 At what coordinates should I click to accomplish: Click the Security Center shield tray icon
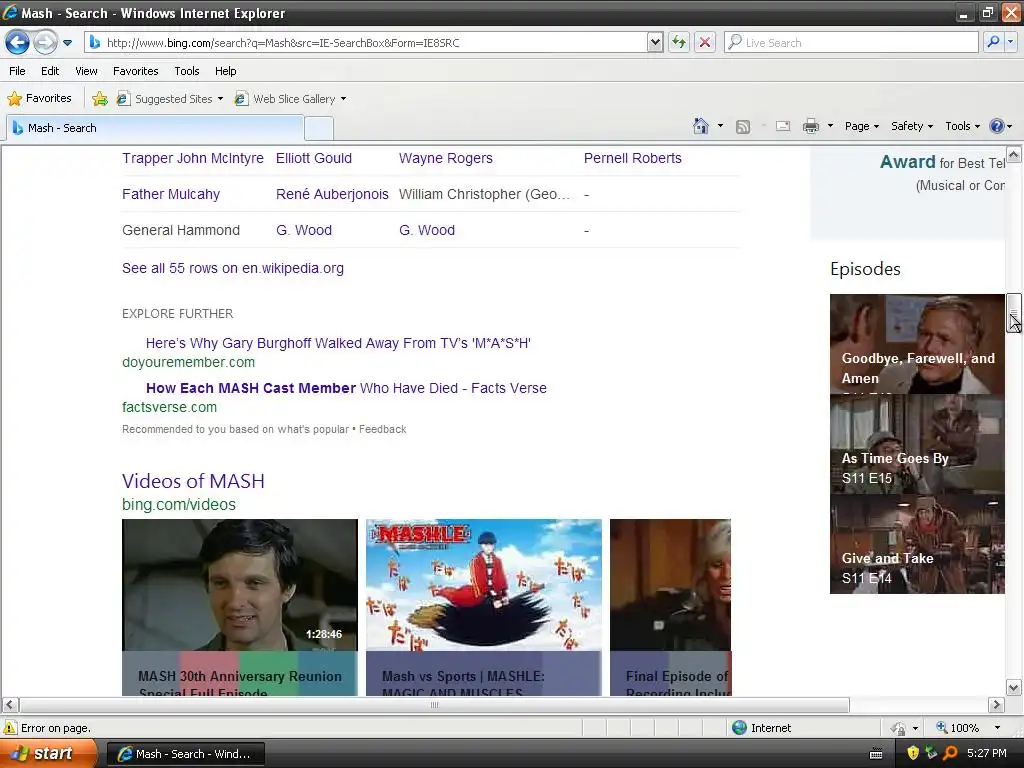point(913,753)
